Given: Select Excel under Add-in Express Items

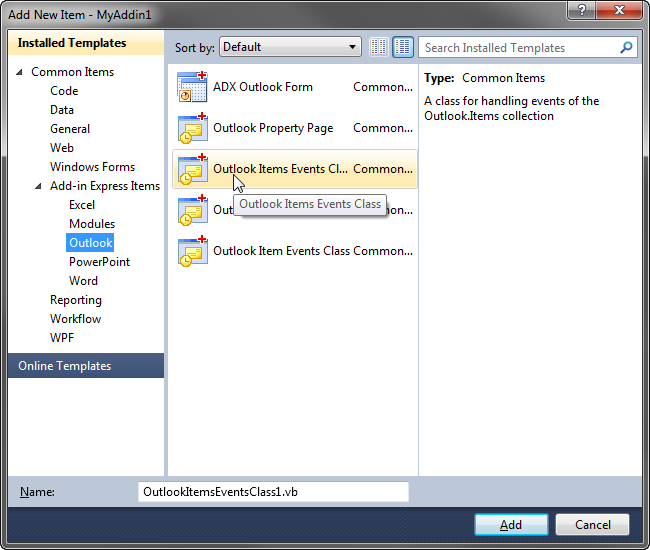Looking at the screenshot, I should [x=82, y=205].
